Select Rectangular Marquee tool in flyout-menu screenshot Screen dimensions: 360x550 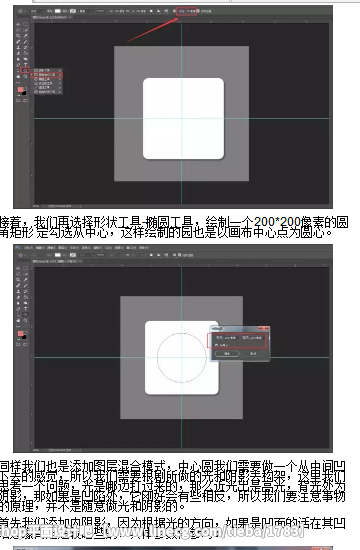(26, 24)
